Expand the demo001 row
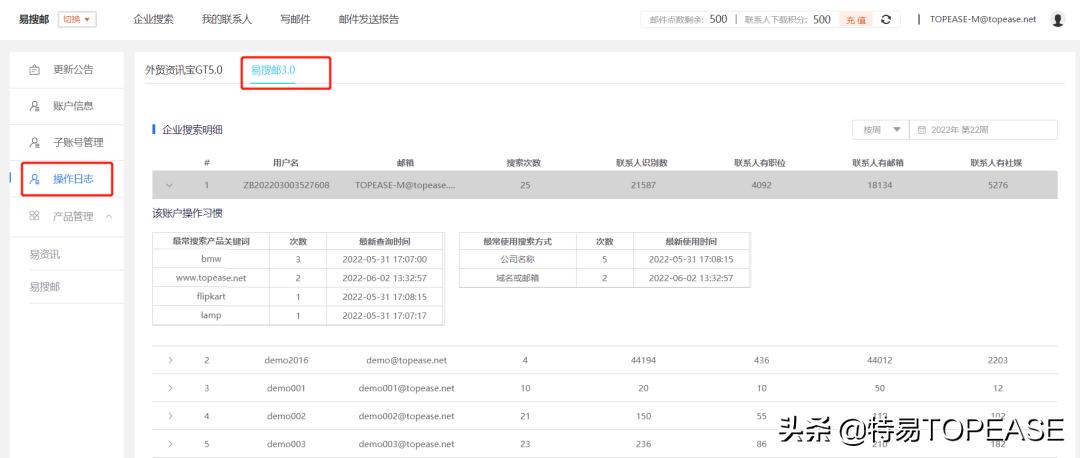The width and height of the screenshot is (1080, 458). point(169,388)
